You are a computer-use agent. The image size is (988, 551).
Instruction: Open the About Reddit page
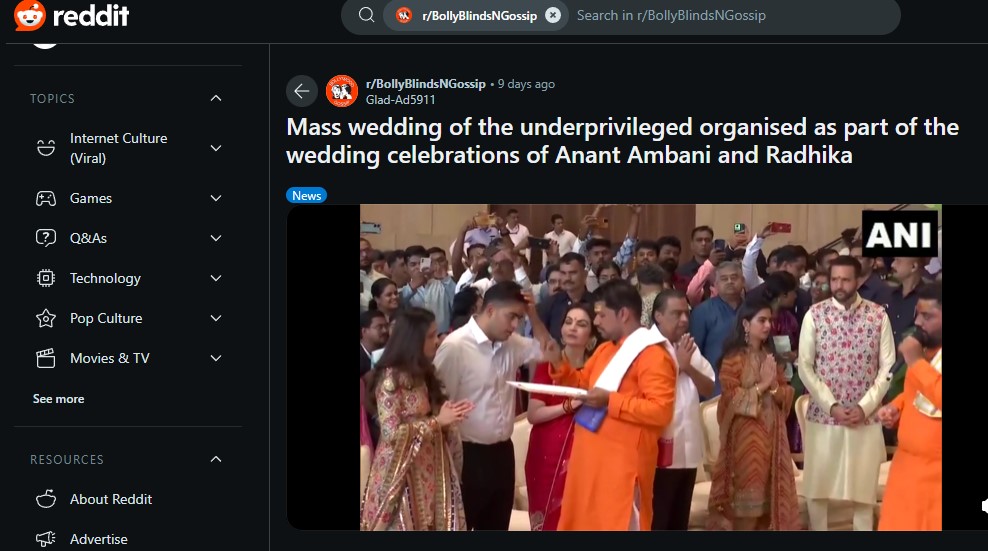[x=110, y=499]
